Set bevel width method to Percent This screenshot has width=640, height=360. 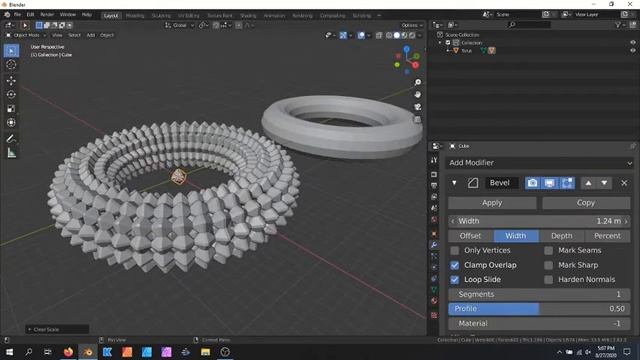[607, 236]
